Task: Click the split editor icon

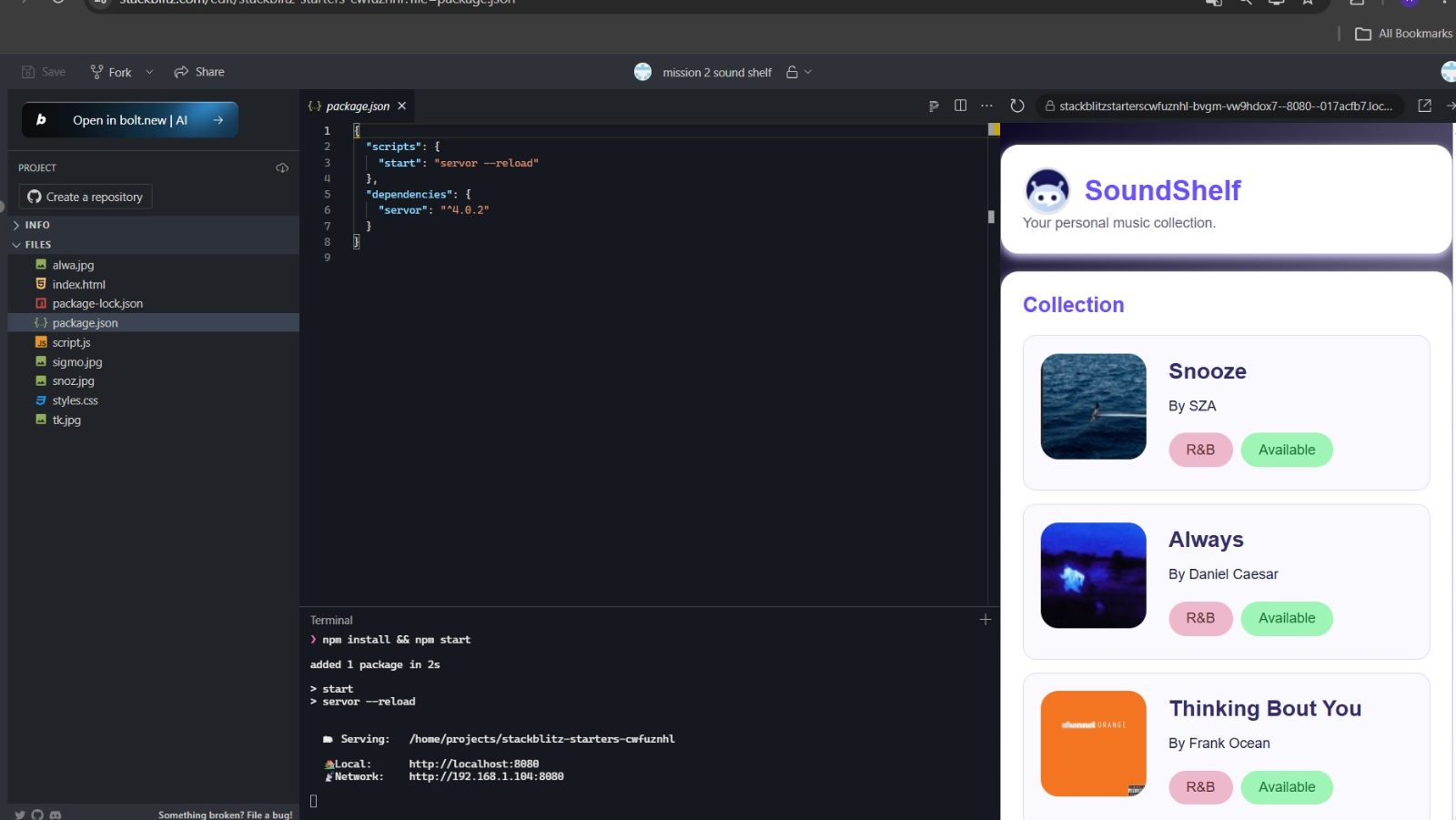Action: [960, 106]
